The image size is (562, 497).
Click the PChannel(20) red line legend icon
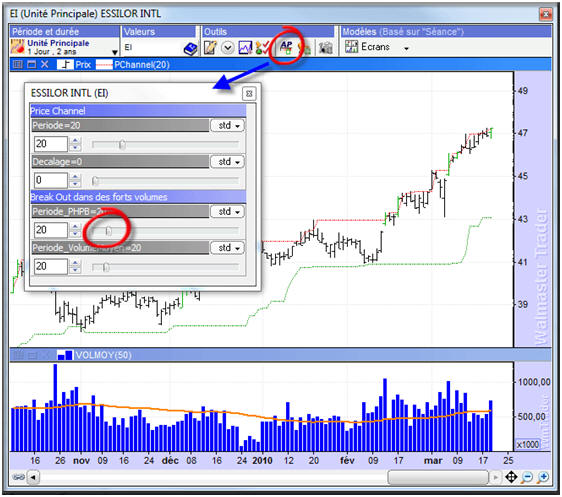tap(104, 65)
